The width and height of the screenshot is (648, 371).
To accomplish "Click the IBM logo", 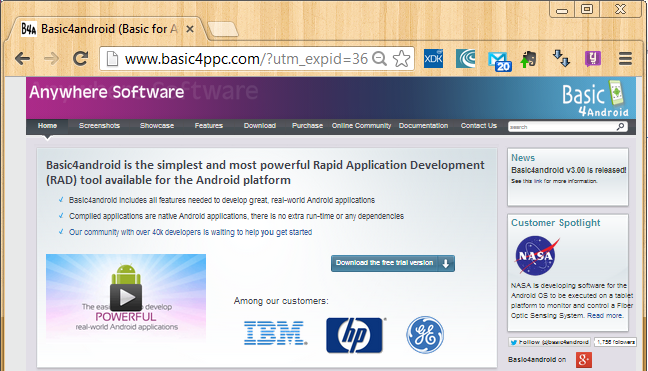I will [x=275, y=333].
